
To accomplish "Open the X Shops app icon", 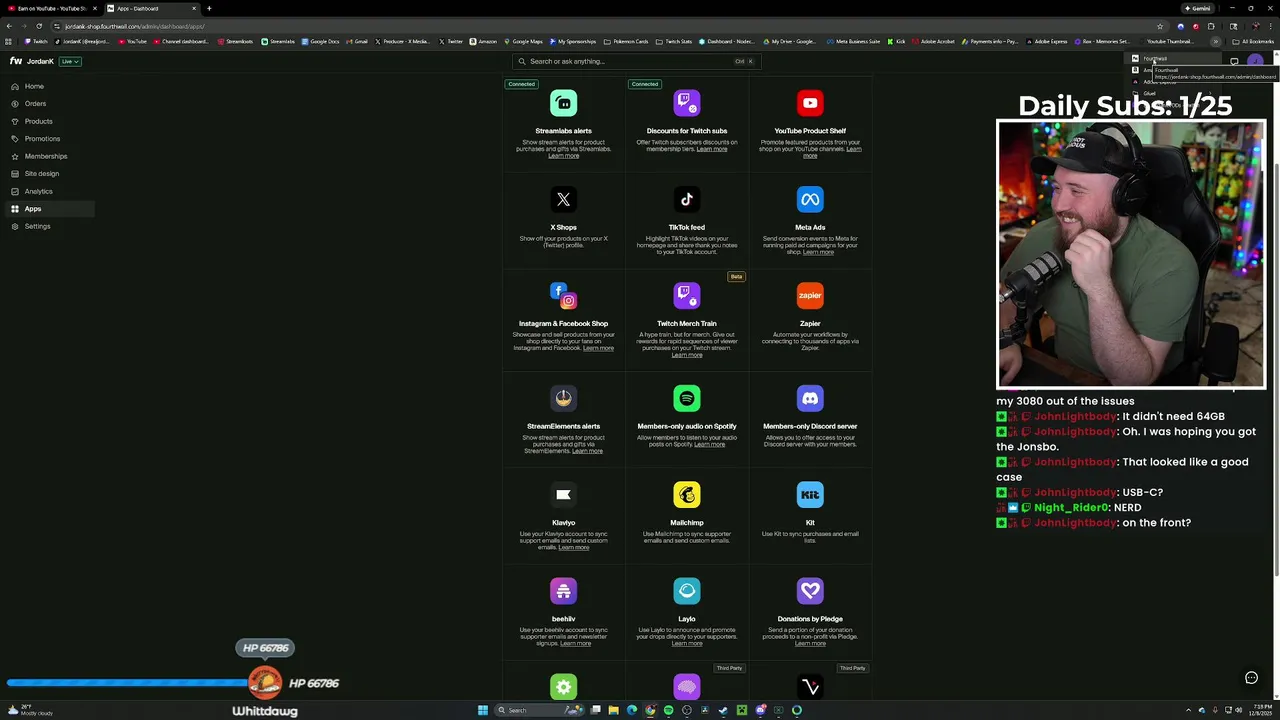I will [563, 199].
